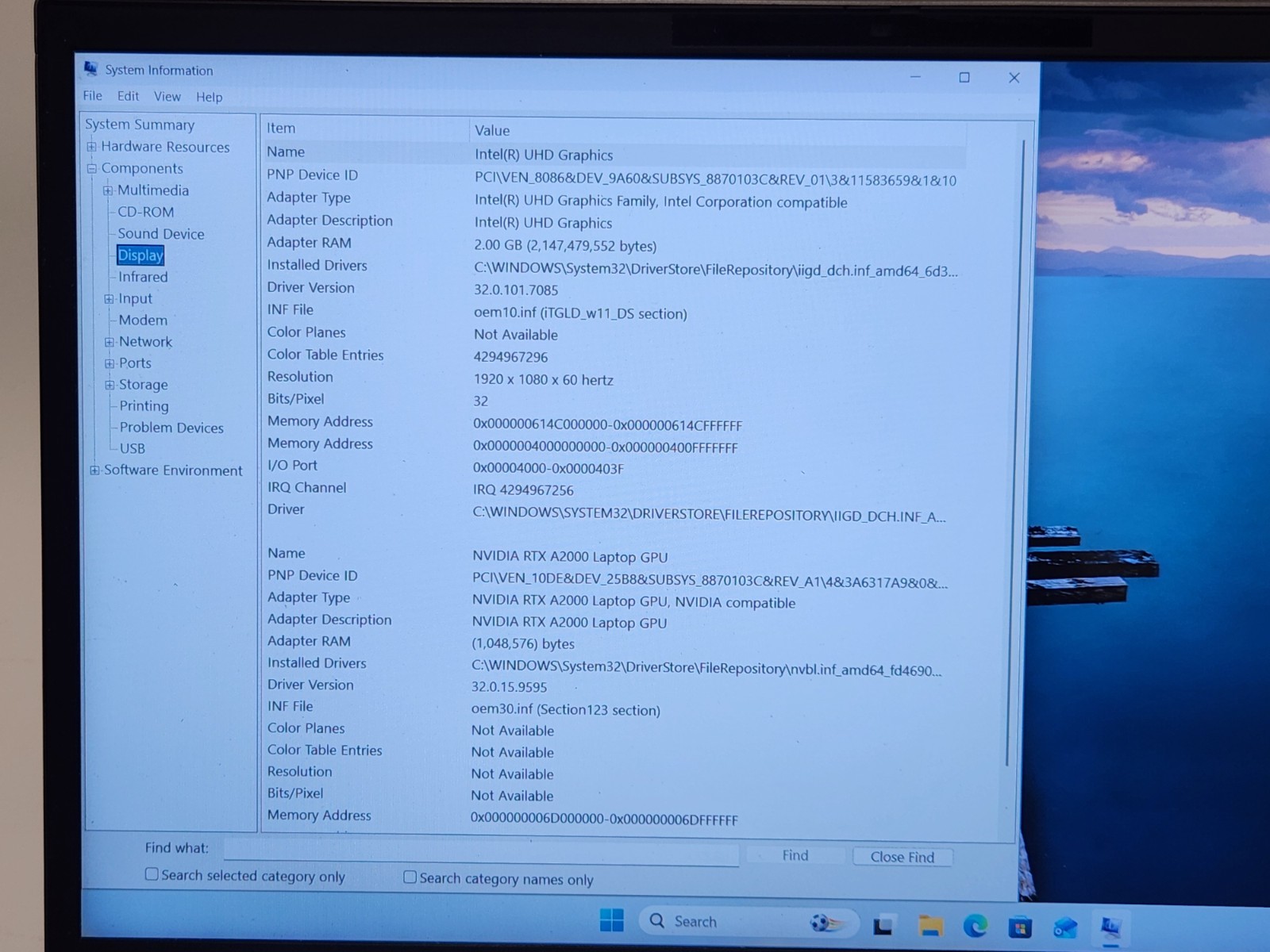The image size is (1270, 952).
Task: Enable Search category names only
Action: coord(410,877)
